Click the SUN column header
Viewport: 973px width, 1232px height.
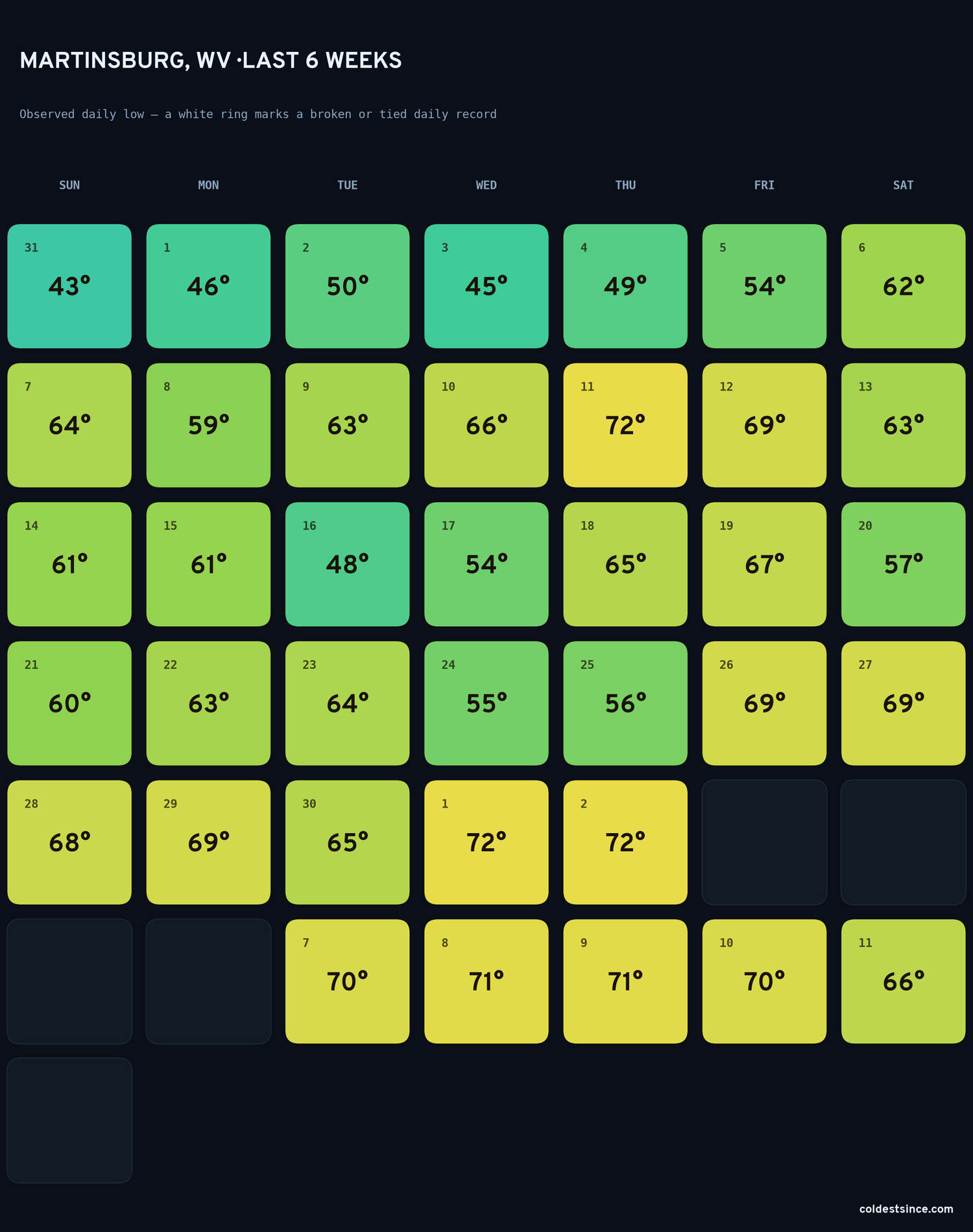[x=69, y=185]
